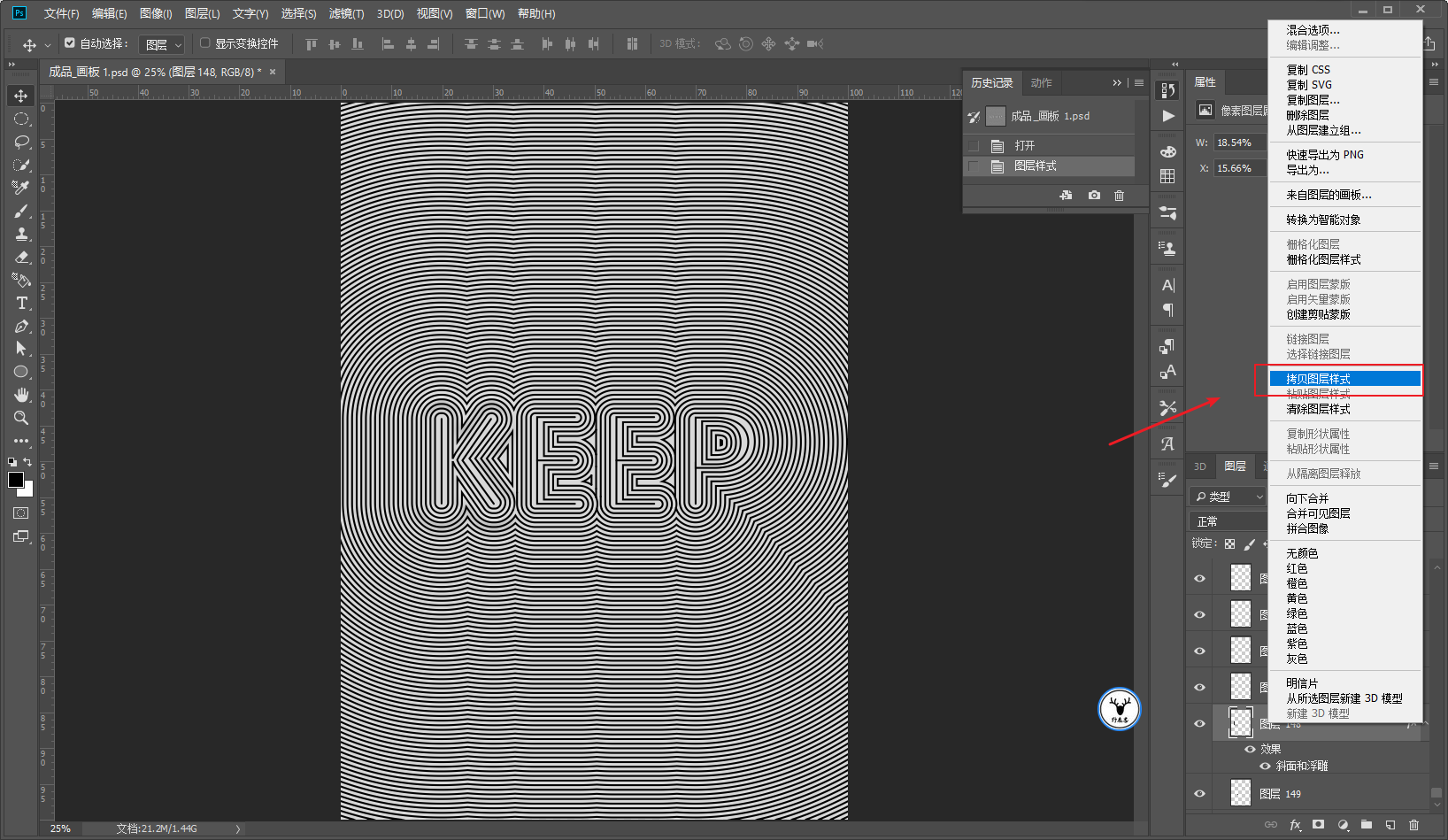Open History panel flyout menu
The image size is (1448, 840).
[1139, 82]
